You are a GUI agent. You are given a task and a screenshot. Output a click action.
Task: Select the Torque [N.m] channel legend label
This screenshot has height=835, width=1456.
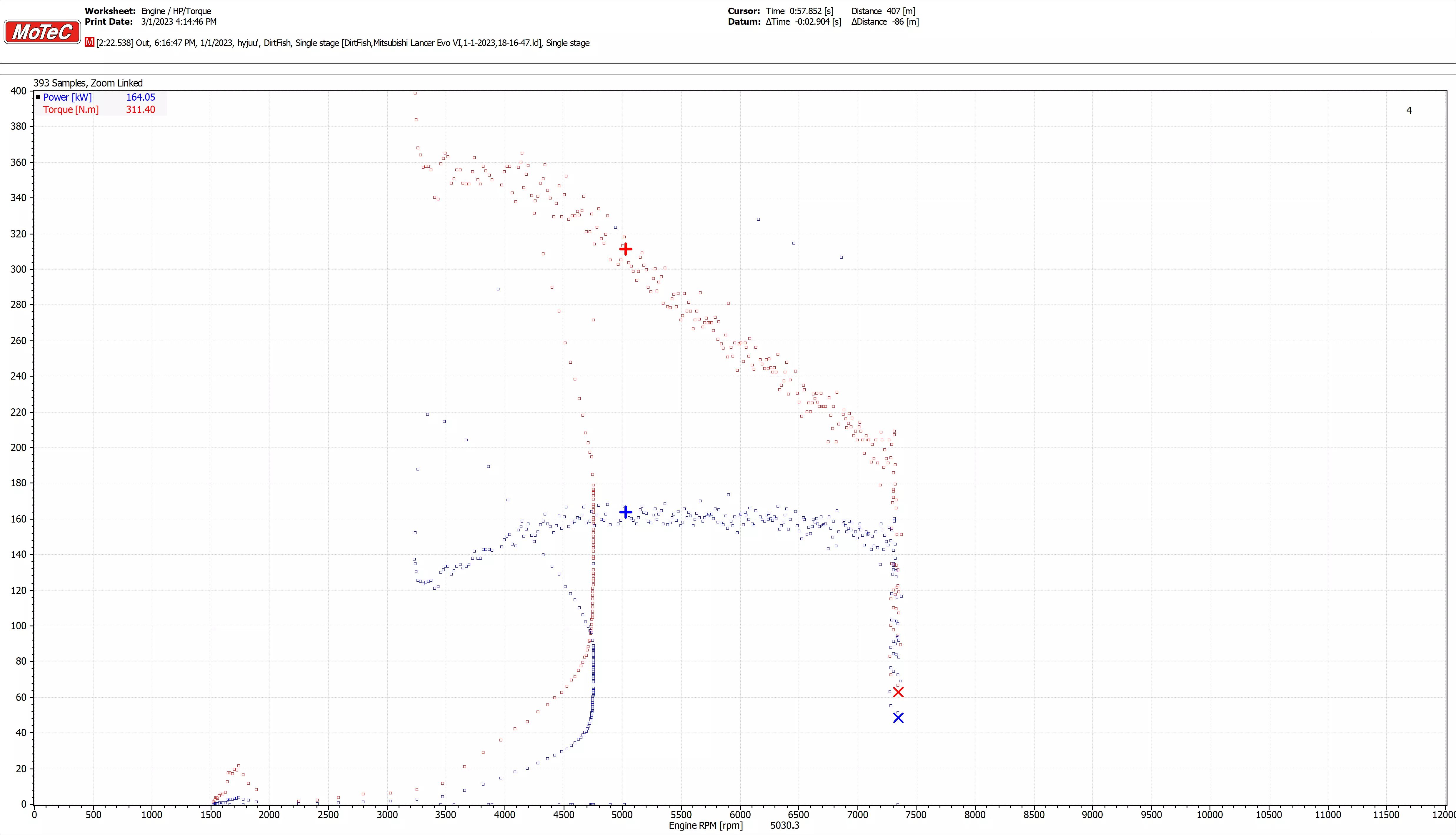(x=71, y=109)
